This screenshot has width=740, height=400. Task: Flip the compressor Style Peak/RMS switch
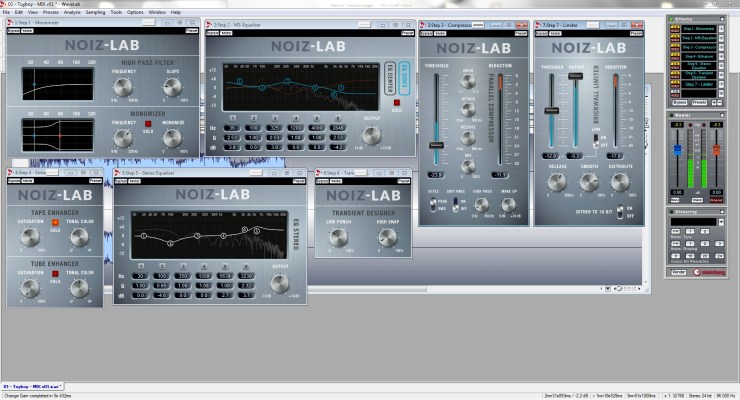(433, 205)
